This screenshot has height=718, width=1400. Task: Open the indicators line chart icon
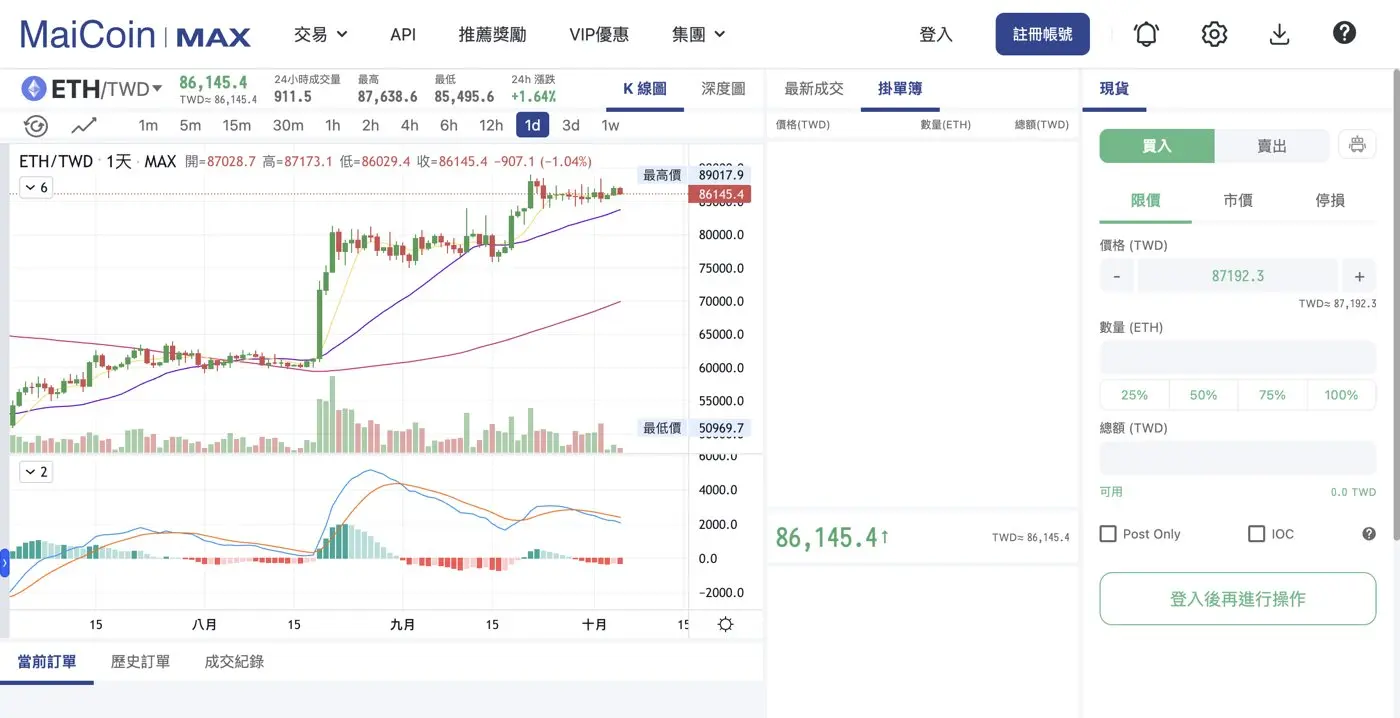(85, 126)
